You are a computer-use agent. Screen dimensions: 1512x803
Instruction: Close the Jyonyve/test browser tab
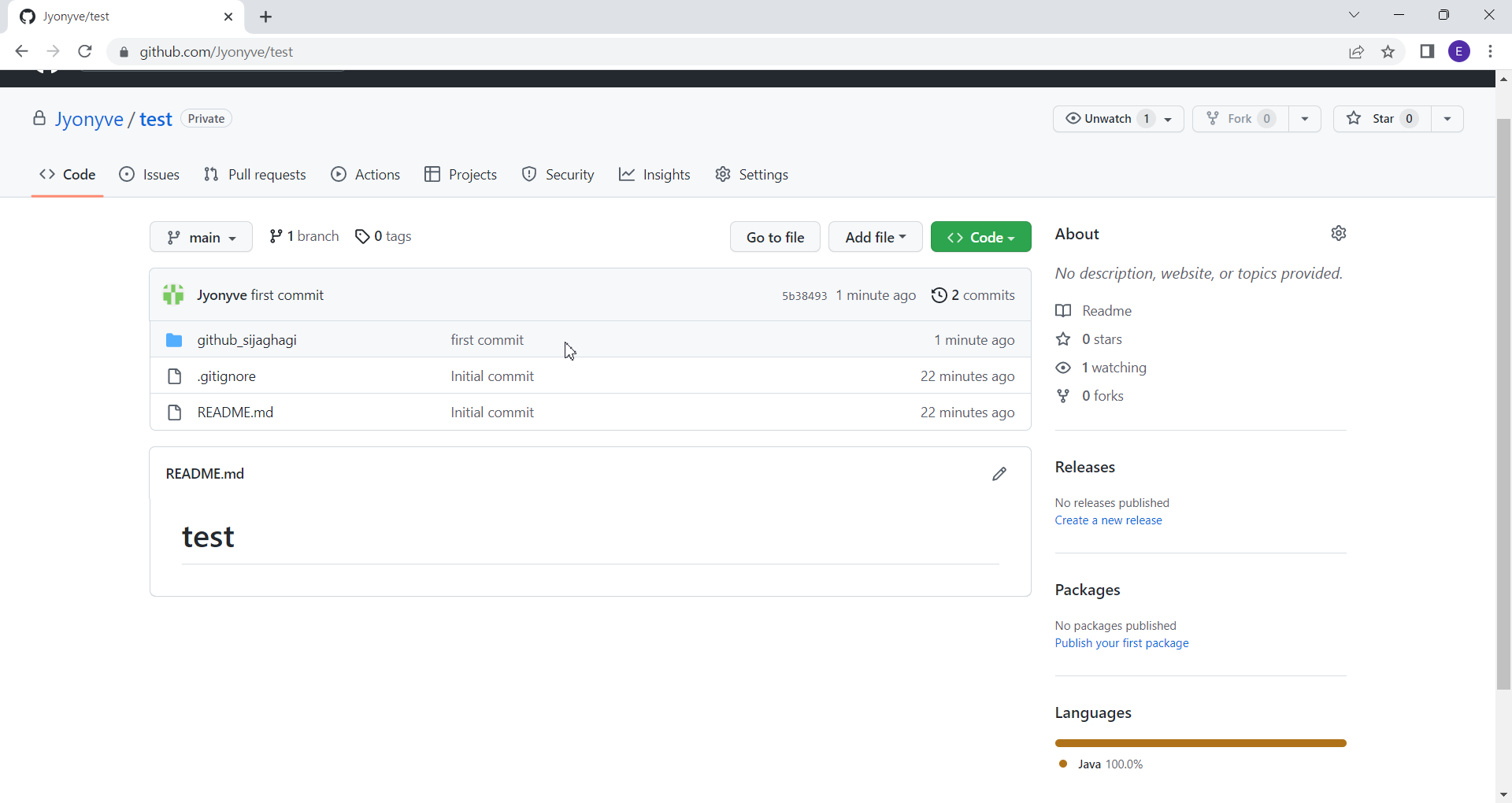pos(228,17)
